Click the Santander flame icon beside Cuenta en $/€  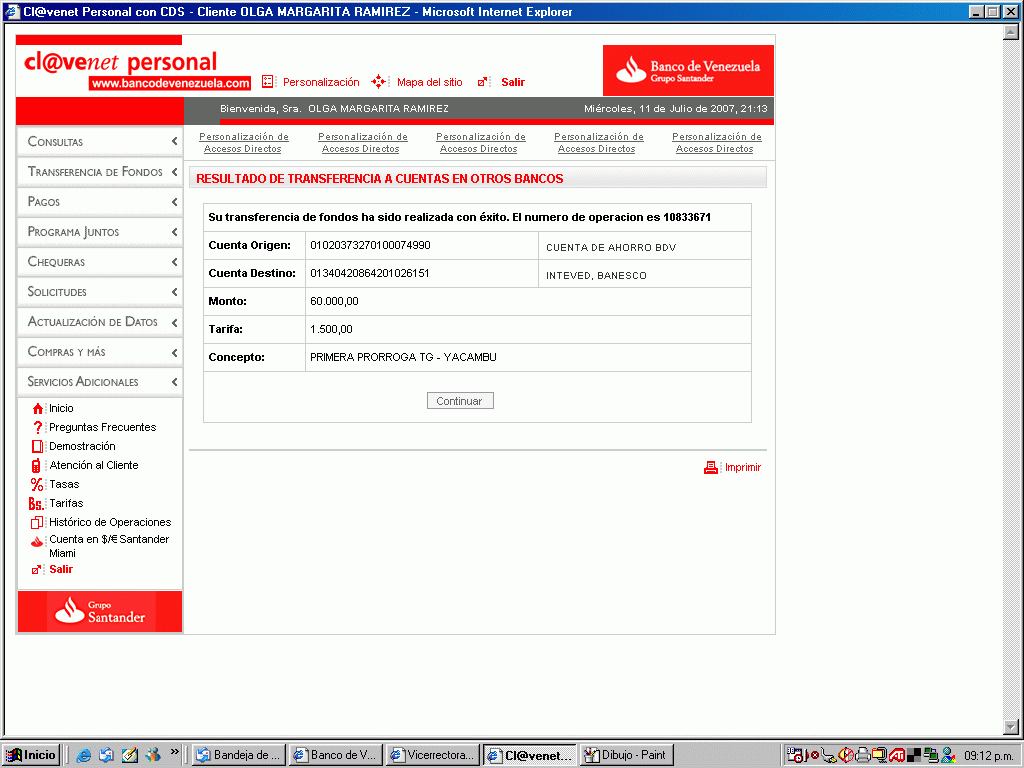[x=37, y=541]
